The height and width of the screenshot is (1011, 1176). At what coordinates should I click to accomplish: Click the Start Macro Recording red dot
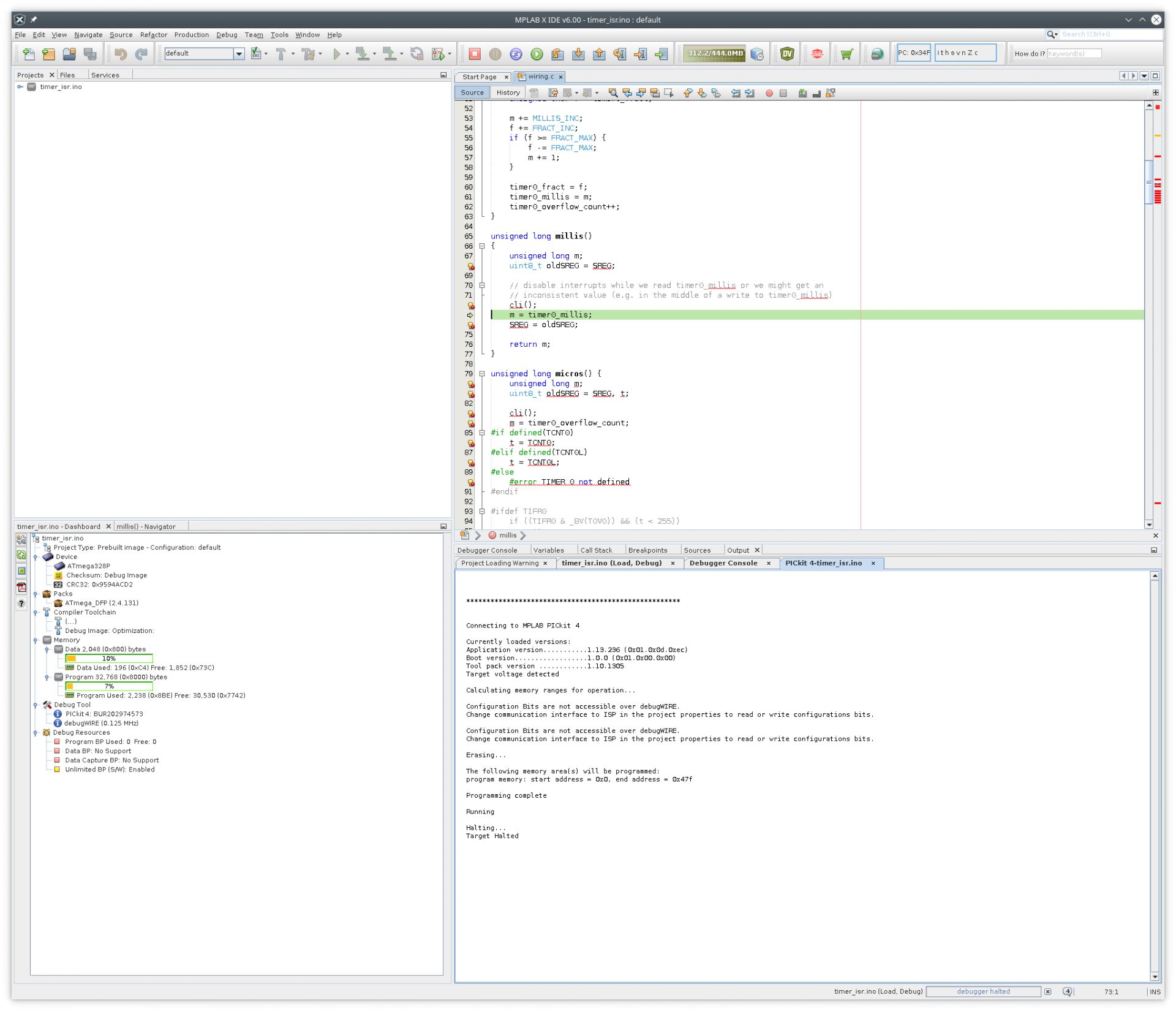[769, 93]
